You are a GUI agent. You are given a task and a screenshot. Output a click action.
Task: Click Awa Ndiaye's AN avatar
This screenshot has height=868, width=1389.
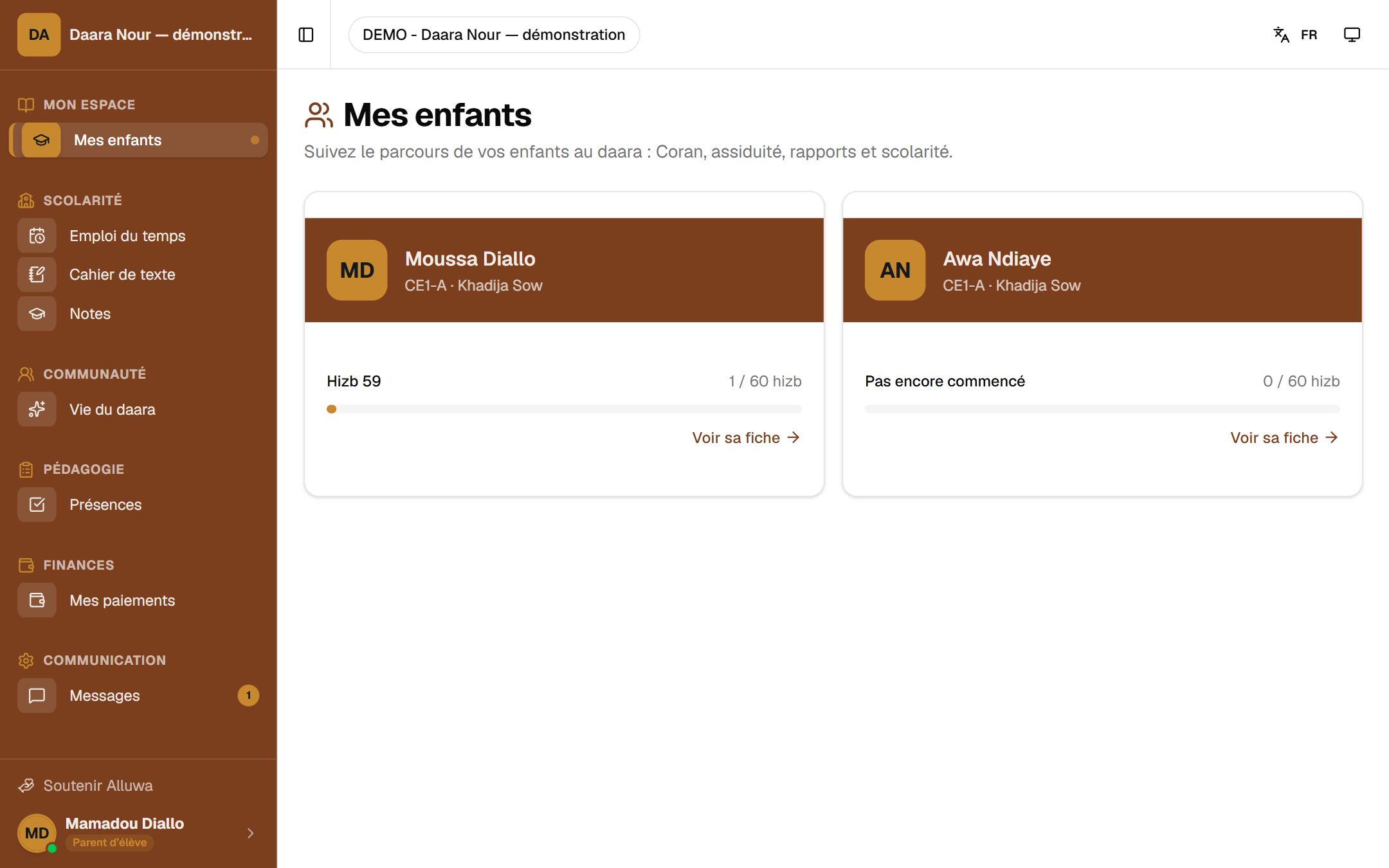pos(895,270)
